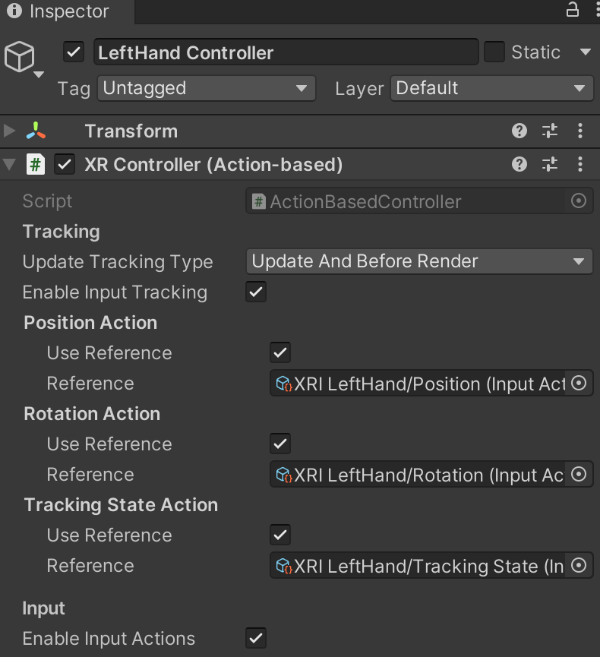The width and height of the screenshot is (600, 657).
Task: Click the XR Controller script icon
Action: (36, 164)
